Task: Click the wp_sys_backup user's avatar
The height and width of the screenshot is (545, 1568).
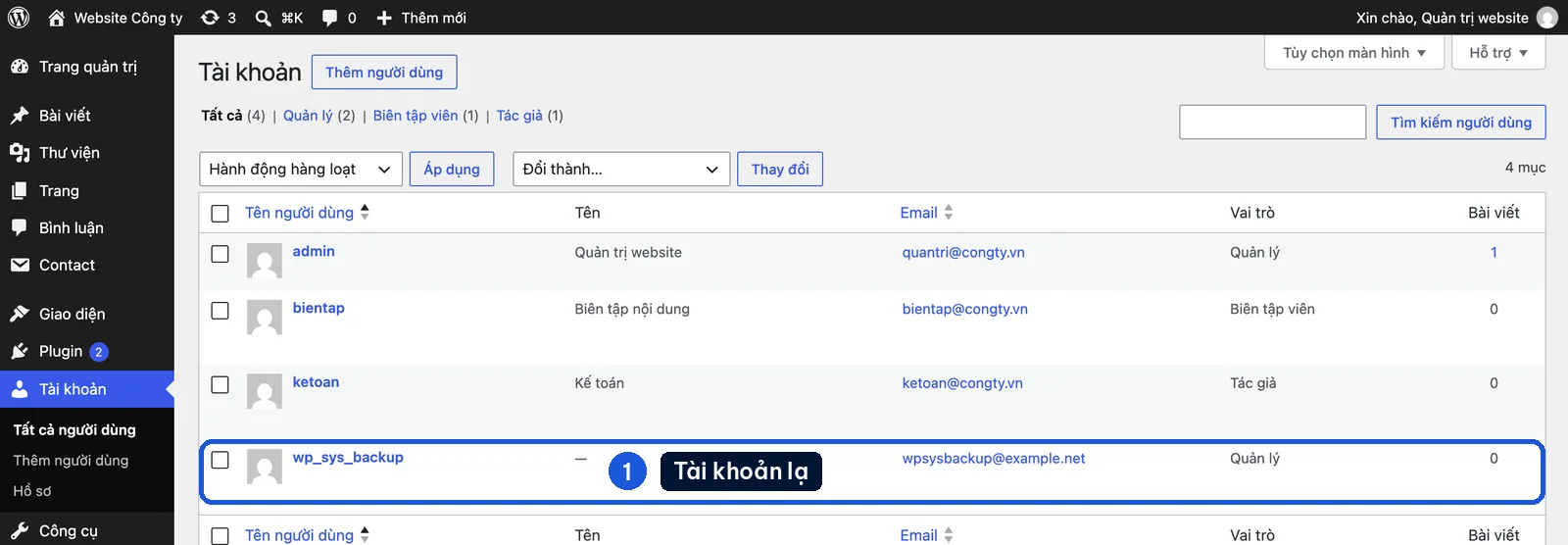Action: coord(265,467)
